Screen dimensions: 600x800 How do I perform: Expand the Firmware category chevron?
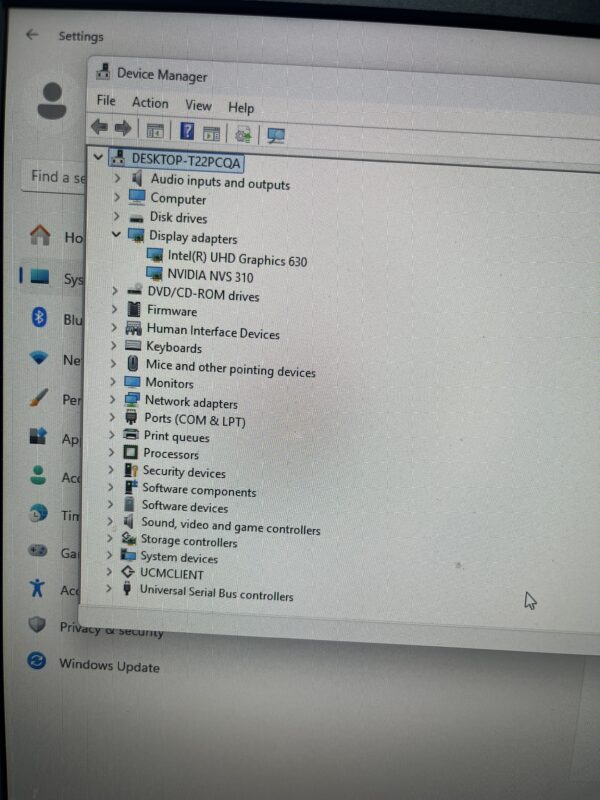pos(114,309)
